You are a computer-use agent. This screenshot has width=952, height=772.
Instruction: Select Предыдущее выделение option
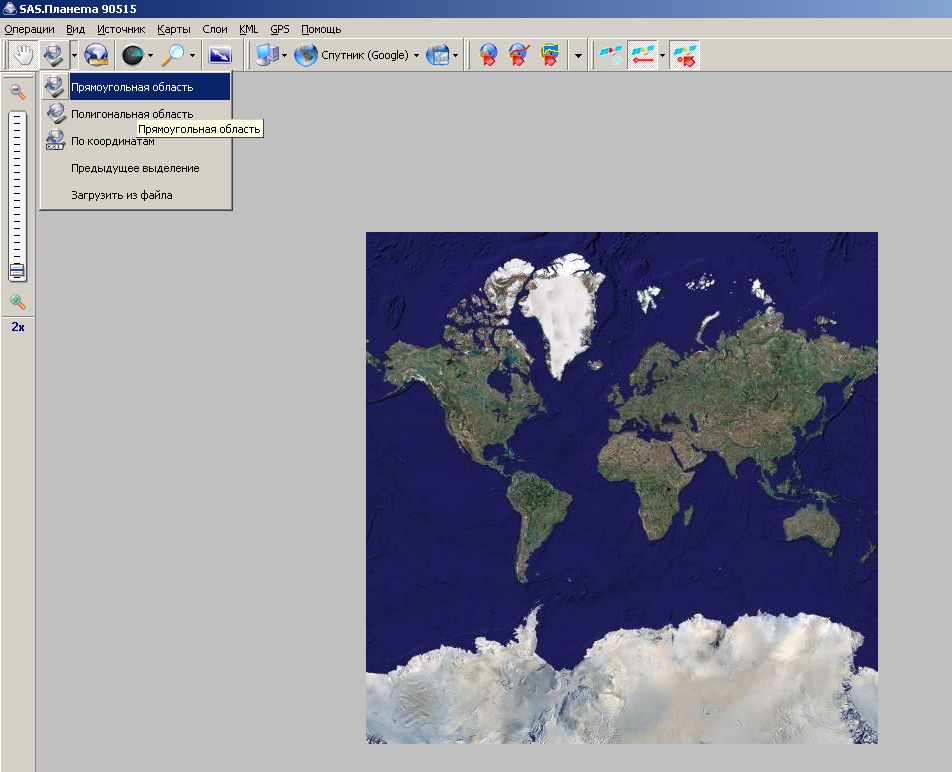pyautogui.click(x=135, y=168)
